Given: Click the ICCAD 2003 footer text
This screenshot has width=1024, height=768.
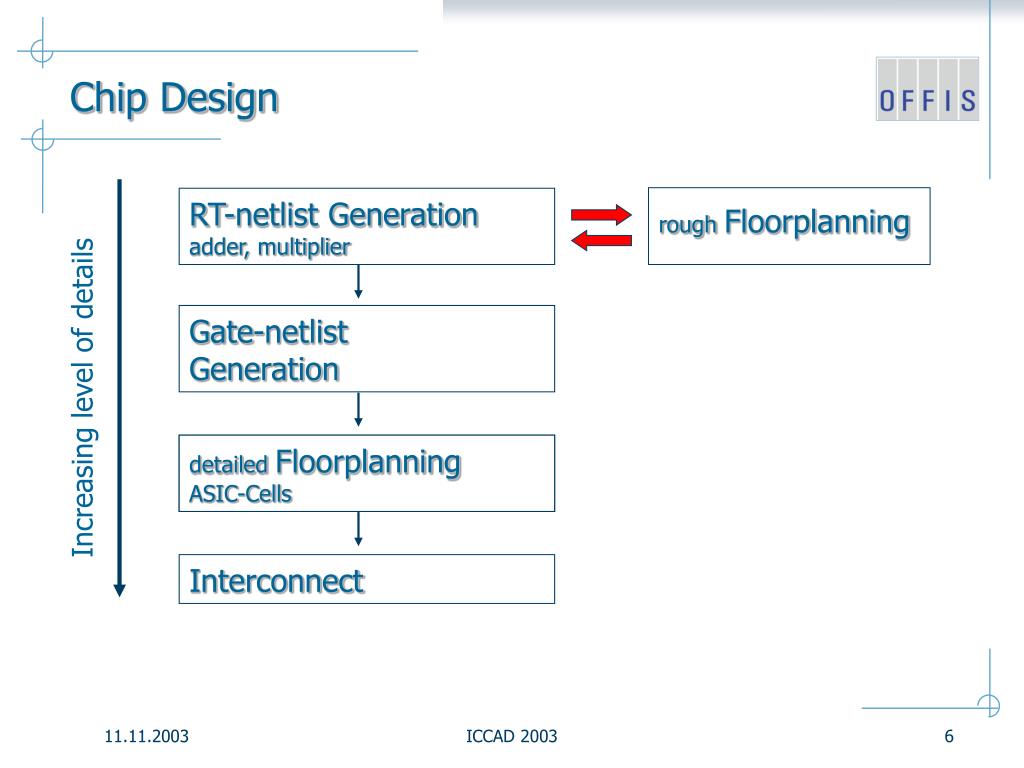Looking at the screenshot, I should pos(511,737).
